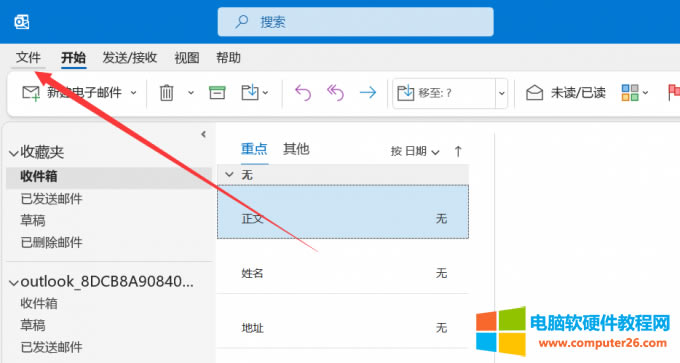Click the Delete trash can icon

click(x=167, y=92)
